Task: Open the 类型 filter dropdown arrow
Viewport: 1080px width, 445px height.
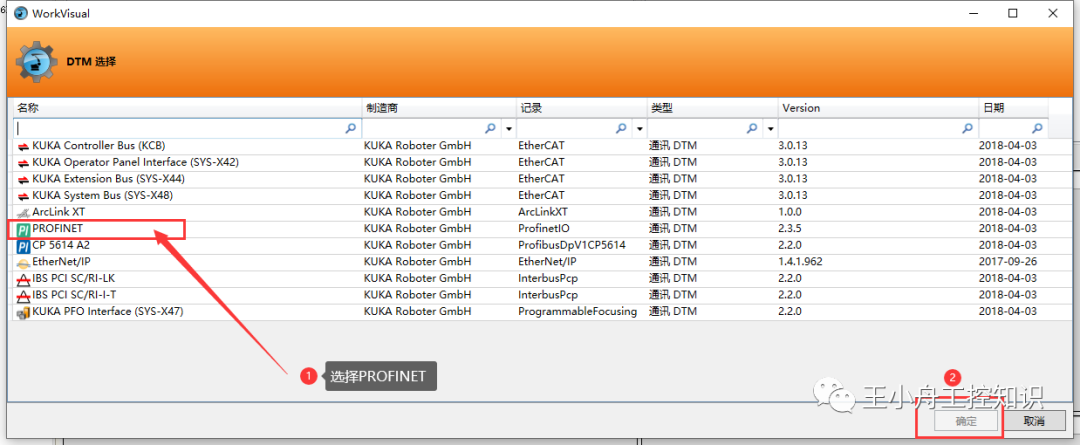Action: click(770, 129)
